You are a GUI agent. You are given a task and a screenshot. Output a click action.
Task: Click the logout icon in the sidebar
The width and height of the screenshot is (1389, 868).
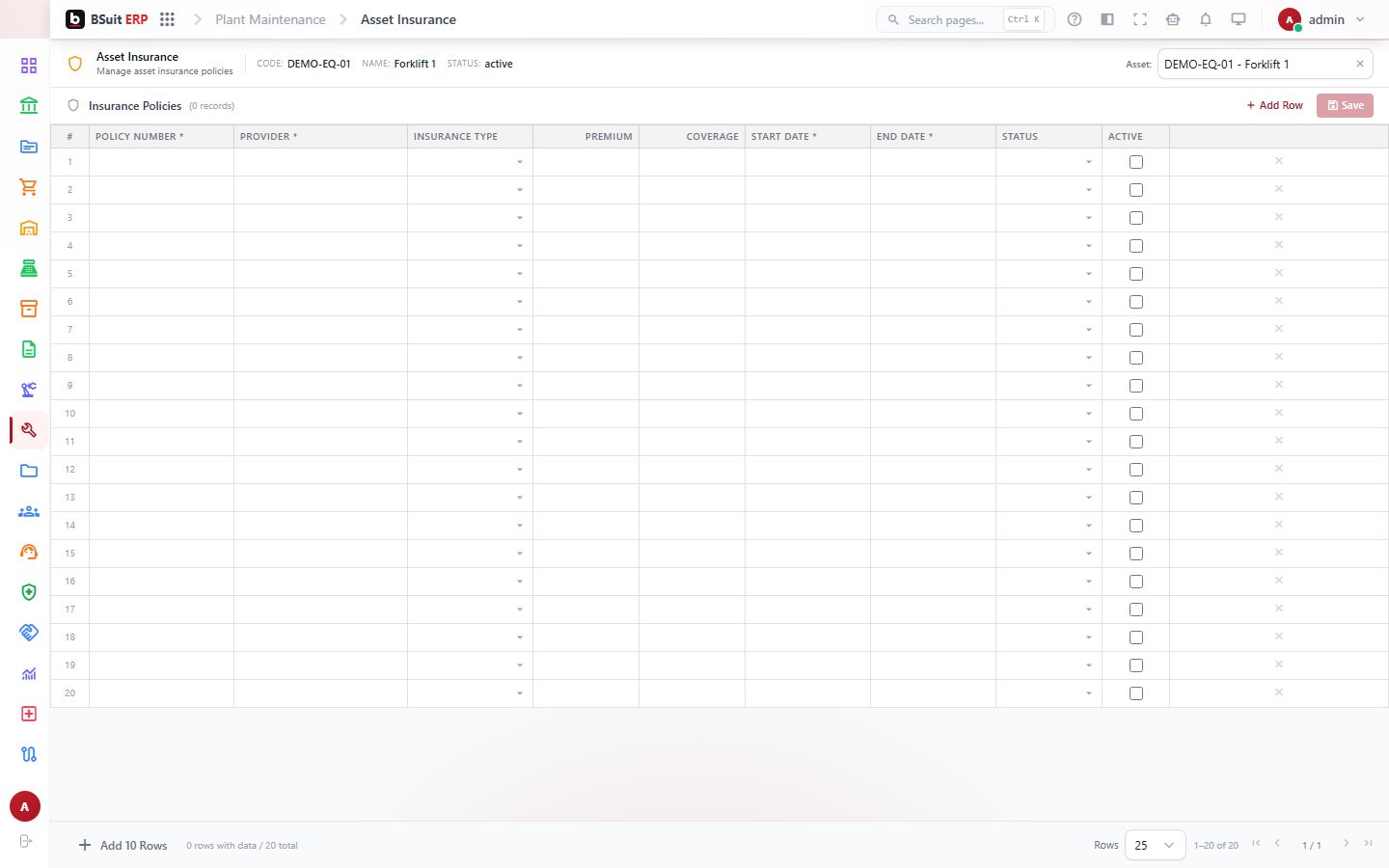(x=26, y=841)
